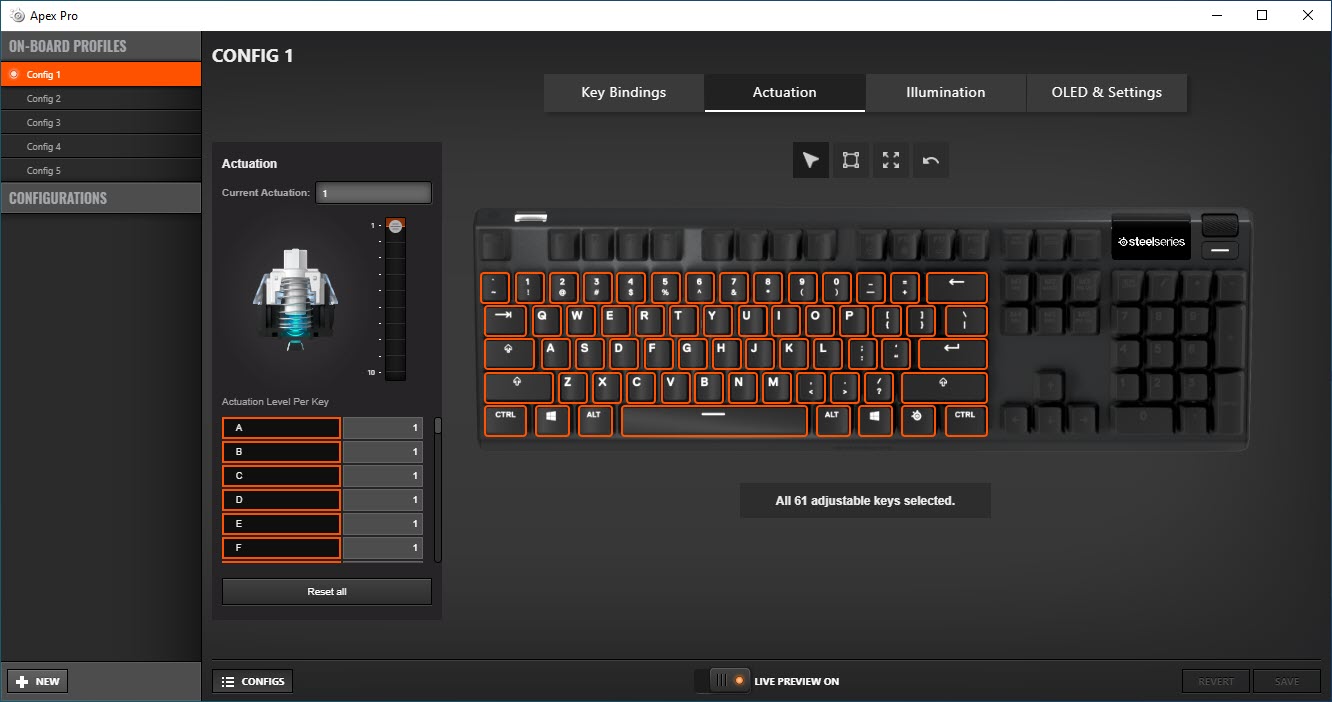1332x702 pixels.
Task: Select key D in actuation list
Action: (281, 500)
